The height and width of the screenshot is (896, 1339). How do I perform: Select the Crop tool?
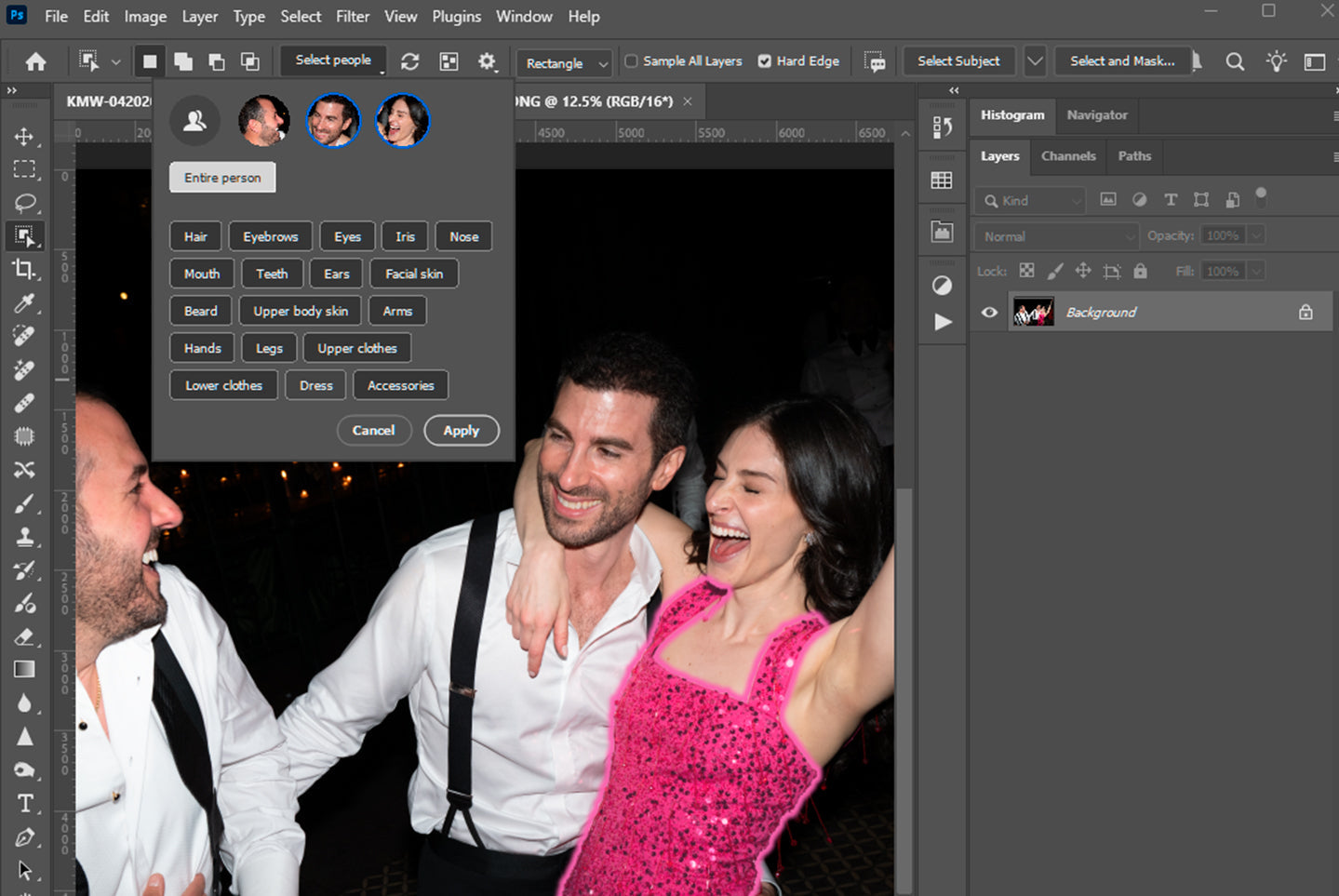[24, 269]
